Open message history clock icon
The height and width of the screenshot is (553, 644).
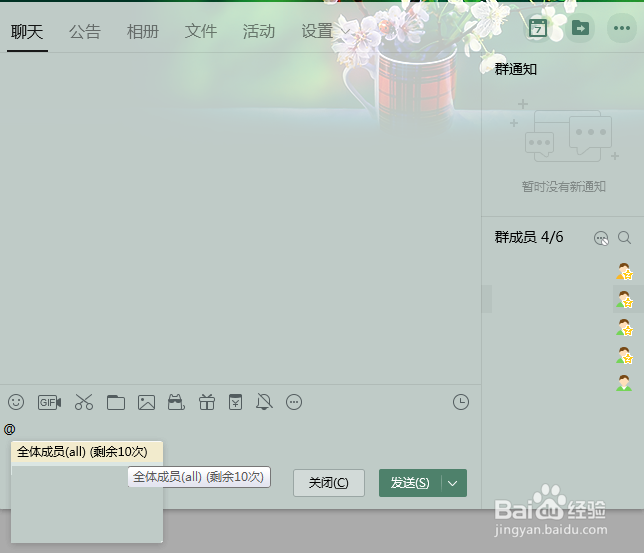point(461,402)
